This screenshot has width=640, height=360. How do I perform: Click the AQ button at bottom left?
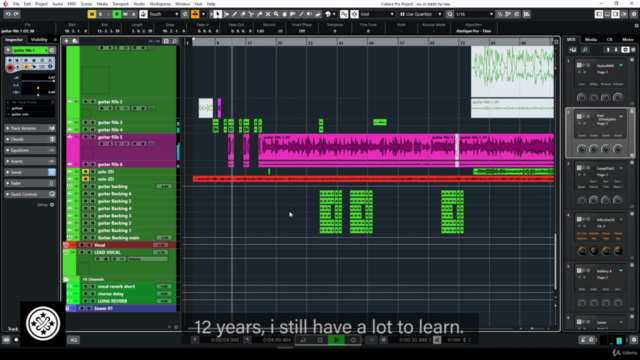click(x=73, y=340)
